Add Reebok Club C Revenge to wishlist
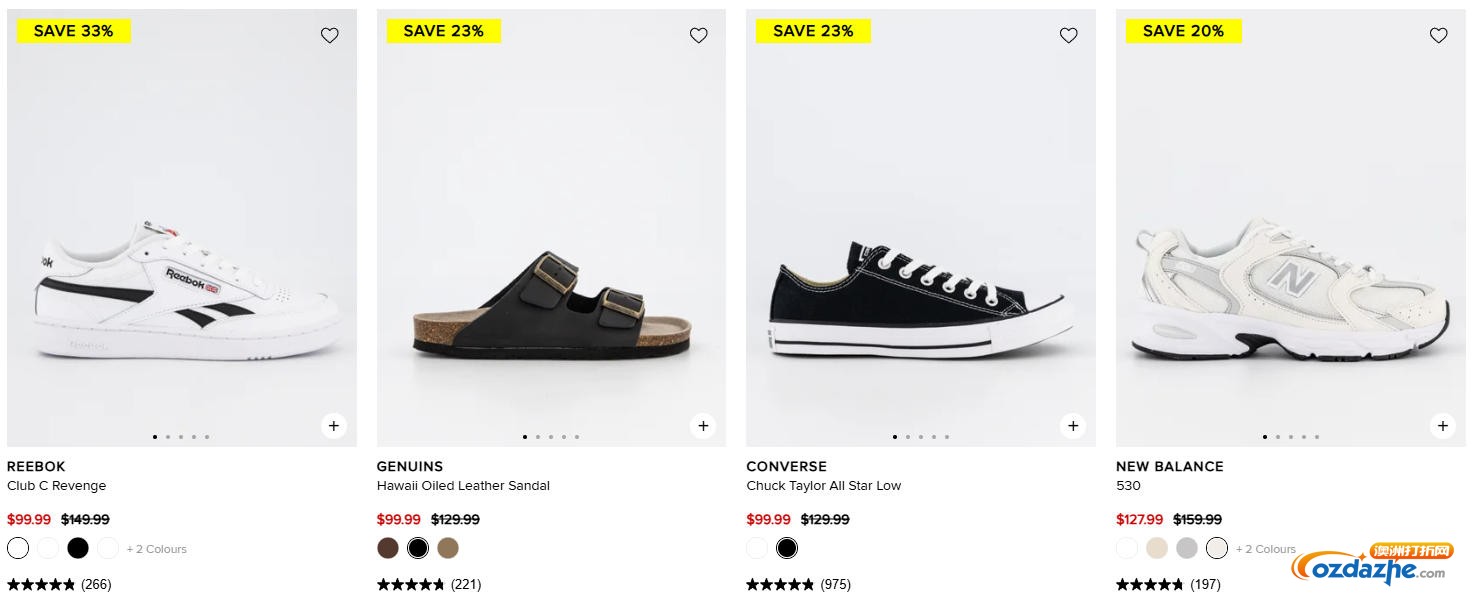The width and height of the screenshot is (1476, 598). click(329, 36)
